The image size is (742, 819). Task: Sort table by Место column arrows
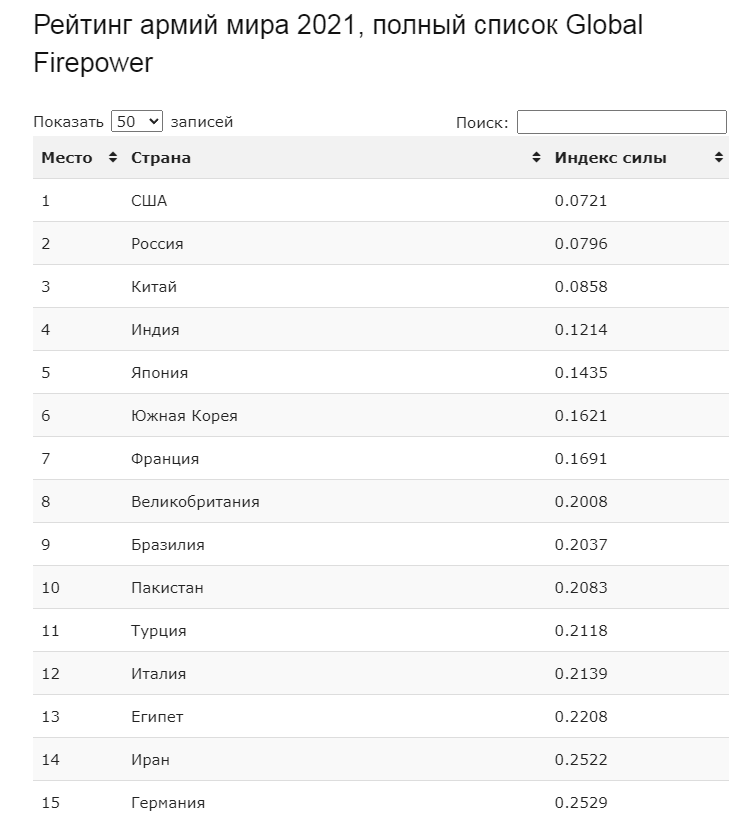(x=113, y=157)
